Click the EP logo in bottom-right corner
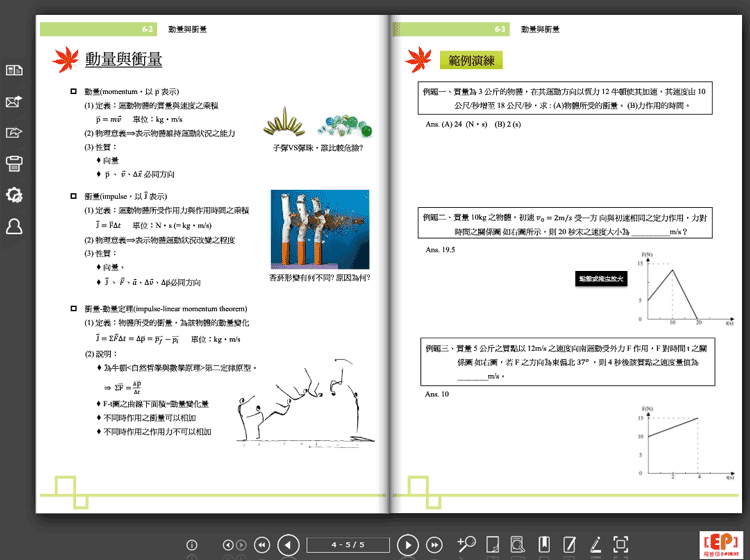The height and width of the screenshot is (560, 750). 721,544
